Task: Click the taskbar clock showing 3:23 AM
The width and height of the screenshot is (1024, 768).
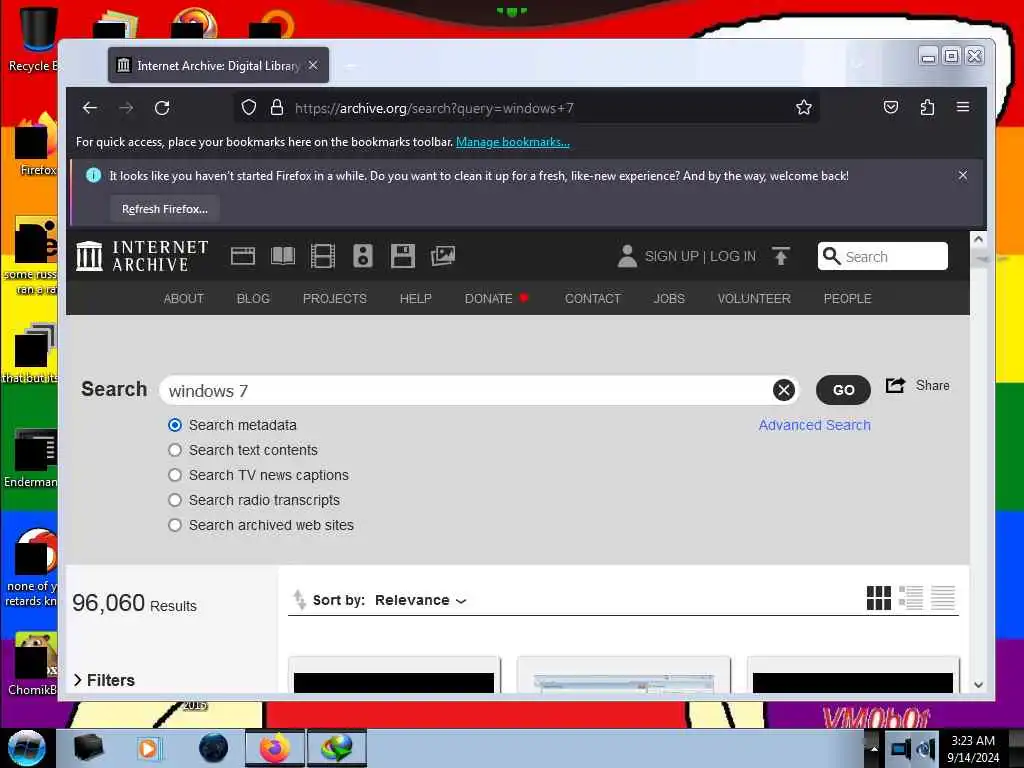Action: [x=973, y=749]
